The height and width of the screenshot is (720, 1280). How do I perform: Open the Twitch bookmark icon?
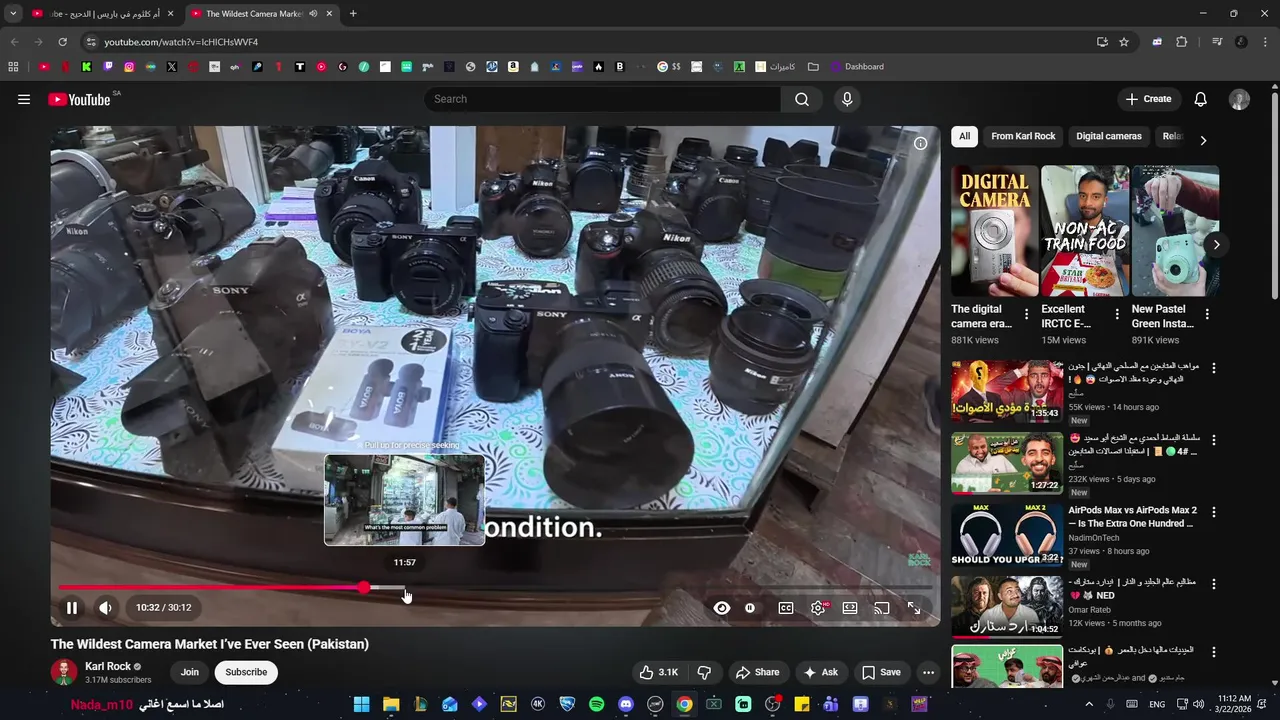(x=108, y=67)
